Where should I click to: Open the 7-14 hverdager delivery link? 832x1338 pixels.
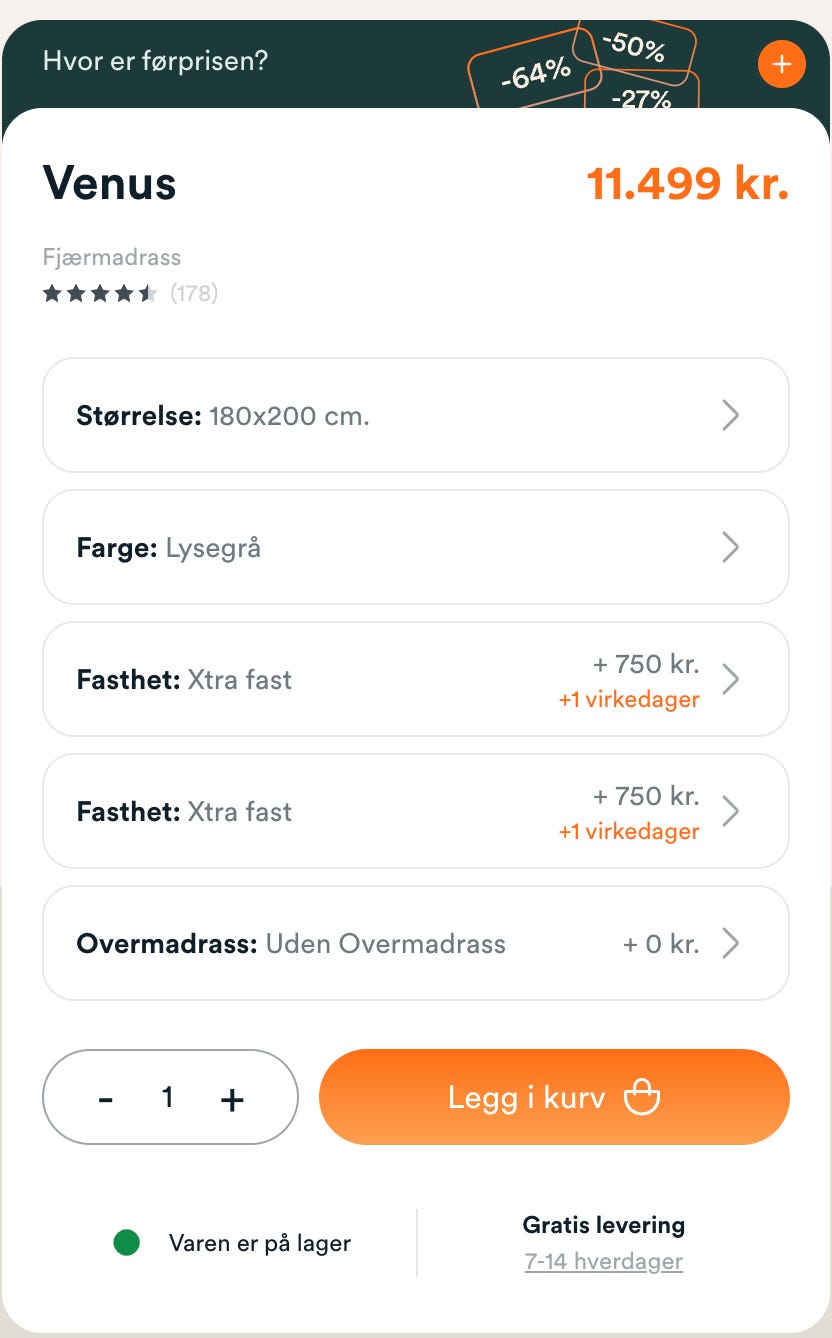click(x=604, y=1261)
